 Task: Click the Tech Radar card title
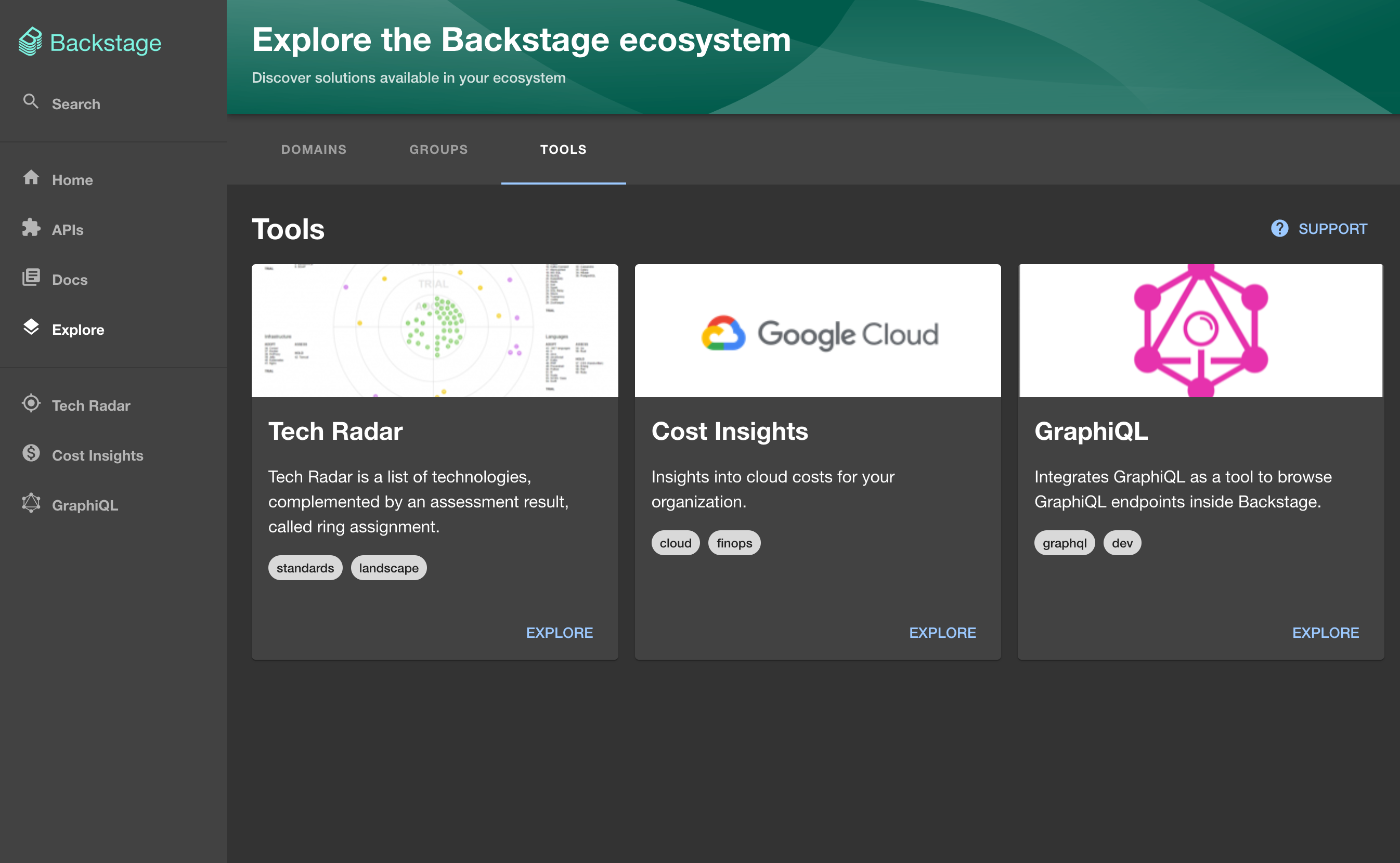tap(336, 431)
